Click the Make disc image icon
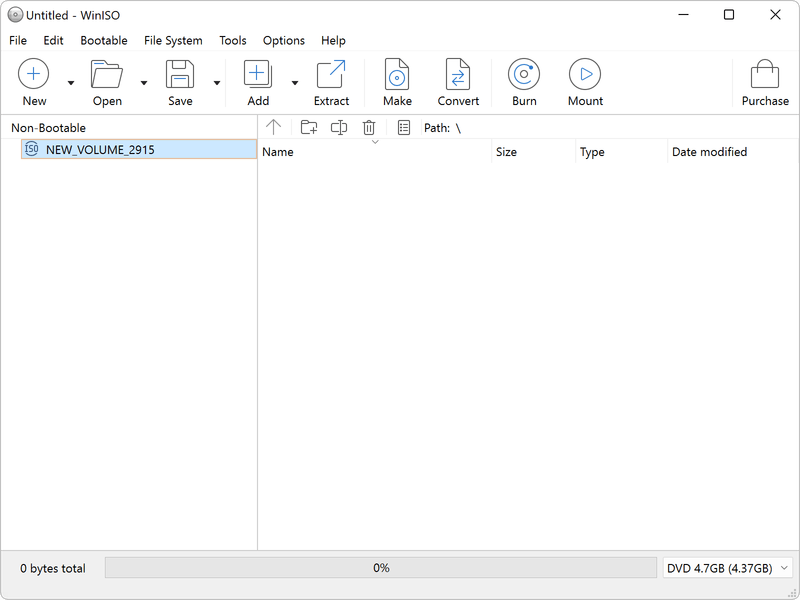The height and width of the screenshot is (600, 800). pyautogui.click(x=397, y=75)
